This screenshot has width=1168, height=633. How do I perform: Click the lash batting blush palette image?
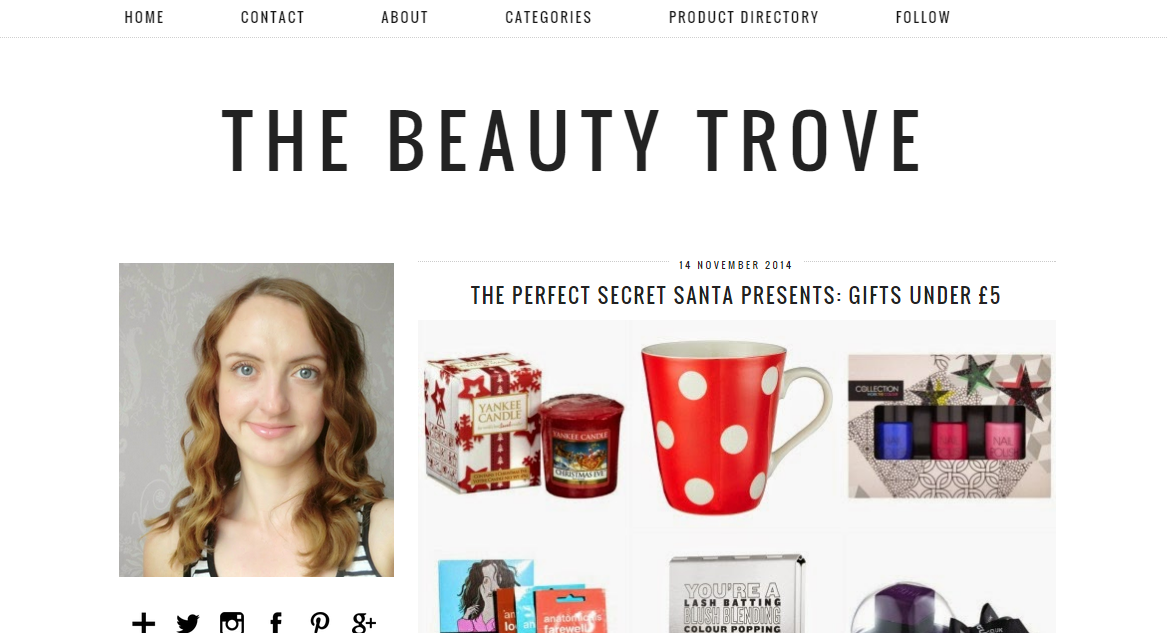pyautogui.click(x=737, y=594)
